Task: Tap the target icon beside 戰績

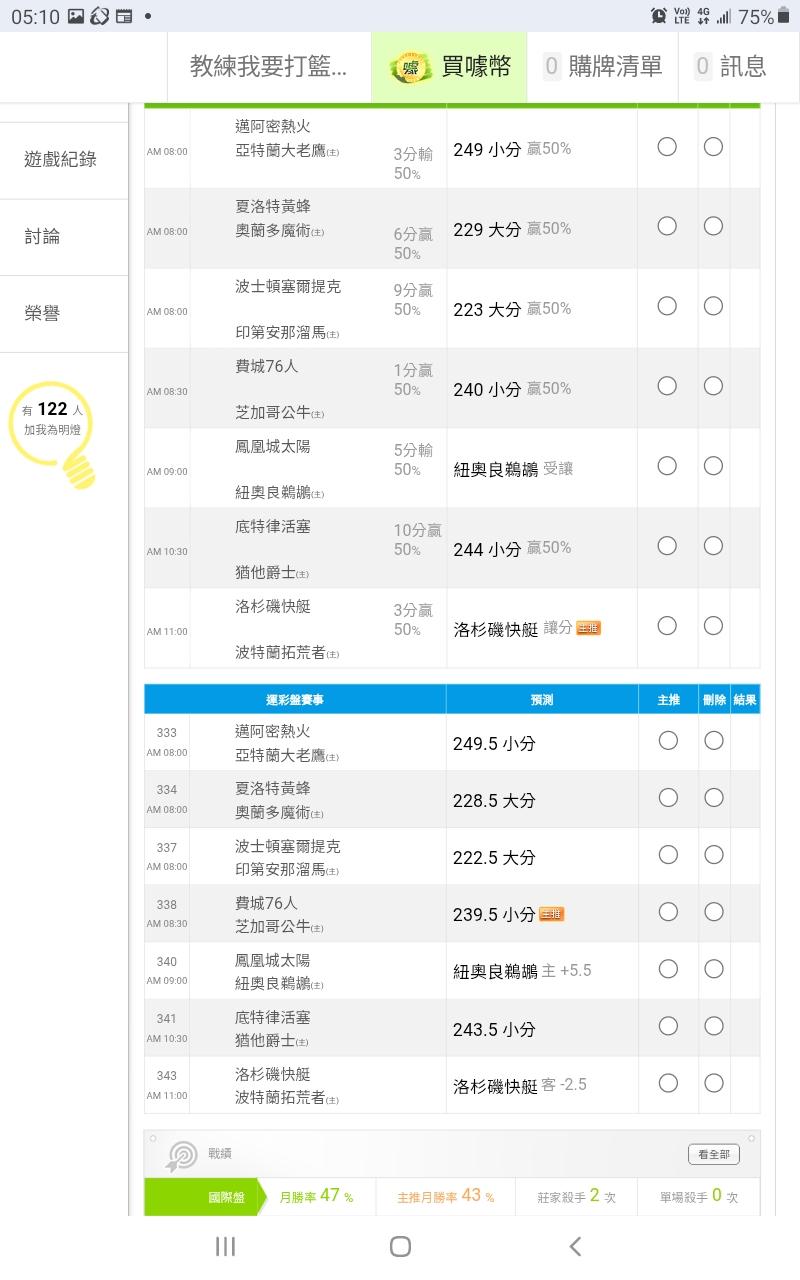Action: click(182, 1155)
